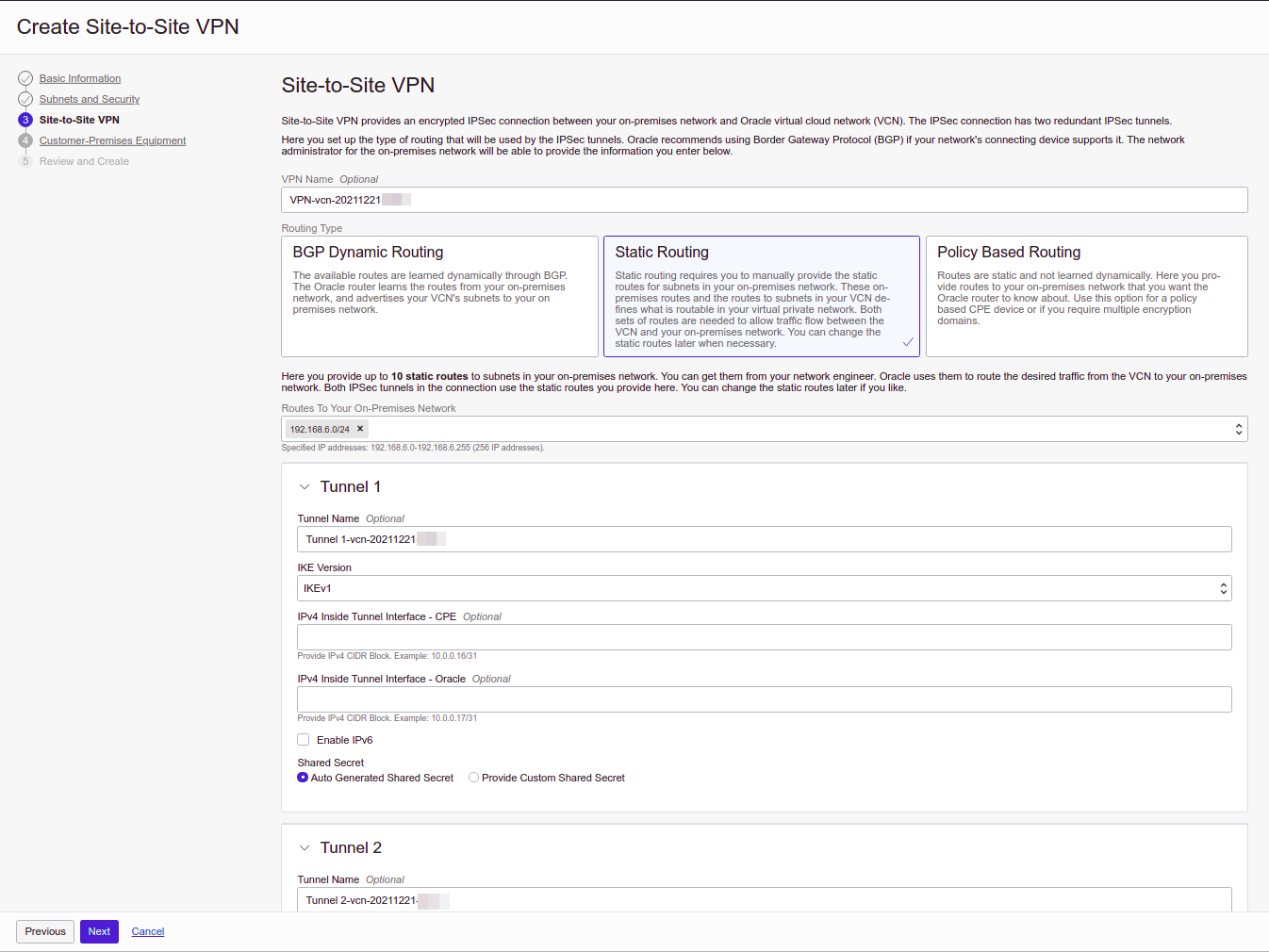Click IPv4 Inside Tunnel Interface - Oracle field

tap(765, 699)
